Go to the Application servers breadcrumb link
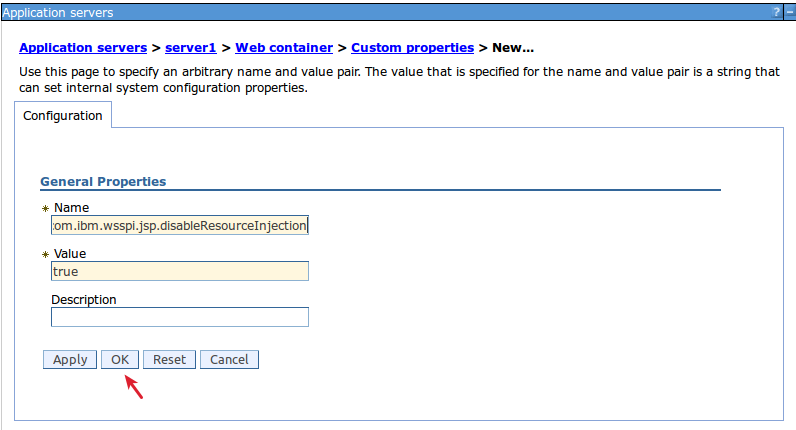 coord(82,48)
